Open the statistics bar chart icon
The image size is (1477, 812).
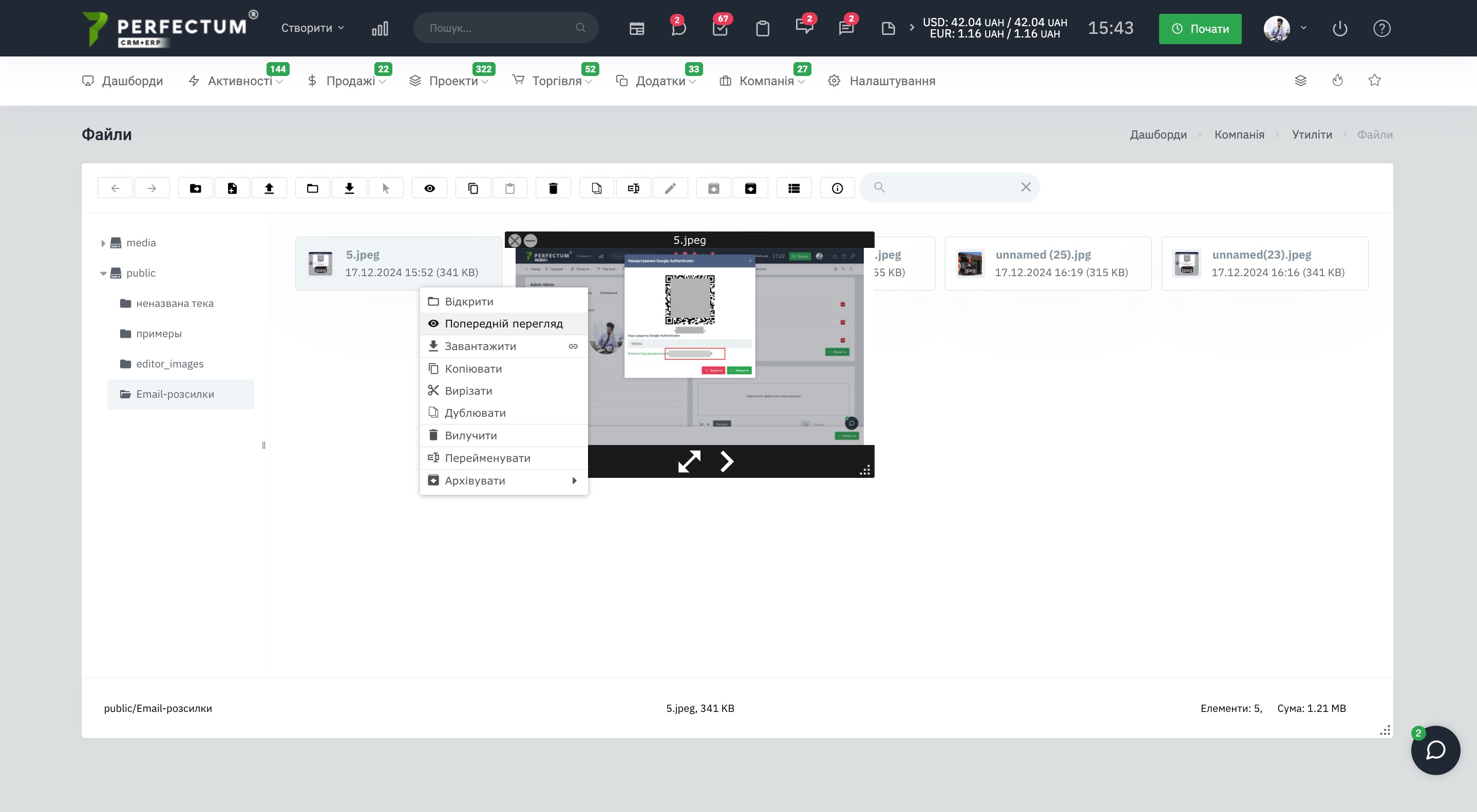[380, 28]
